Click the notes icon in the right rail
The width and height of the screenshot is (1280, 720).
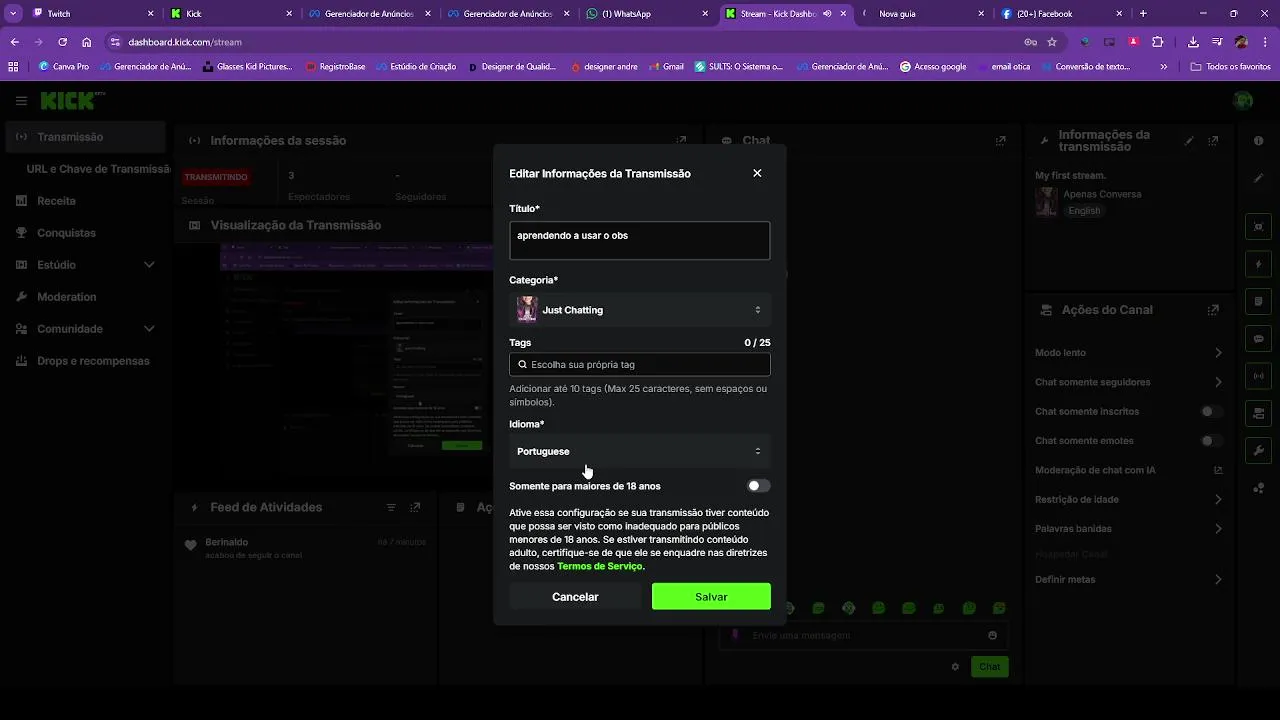[1258, 302]
